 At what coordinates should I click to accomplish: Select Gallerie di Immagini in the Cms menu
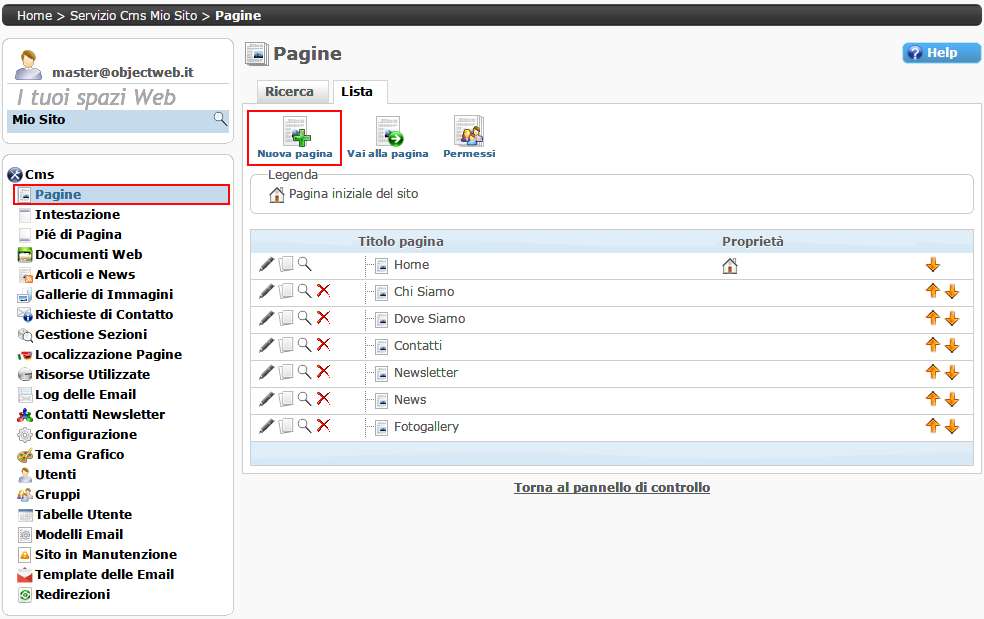pyautogui.click(x=103, y=294)
